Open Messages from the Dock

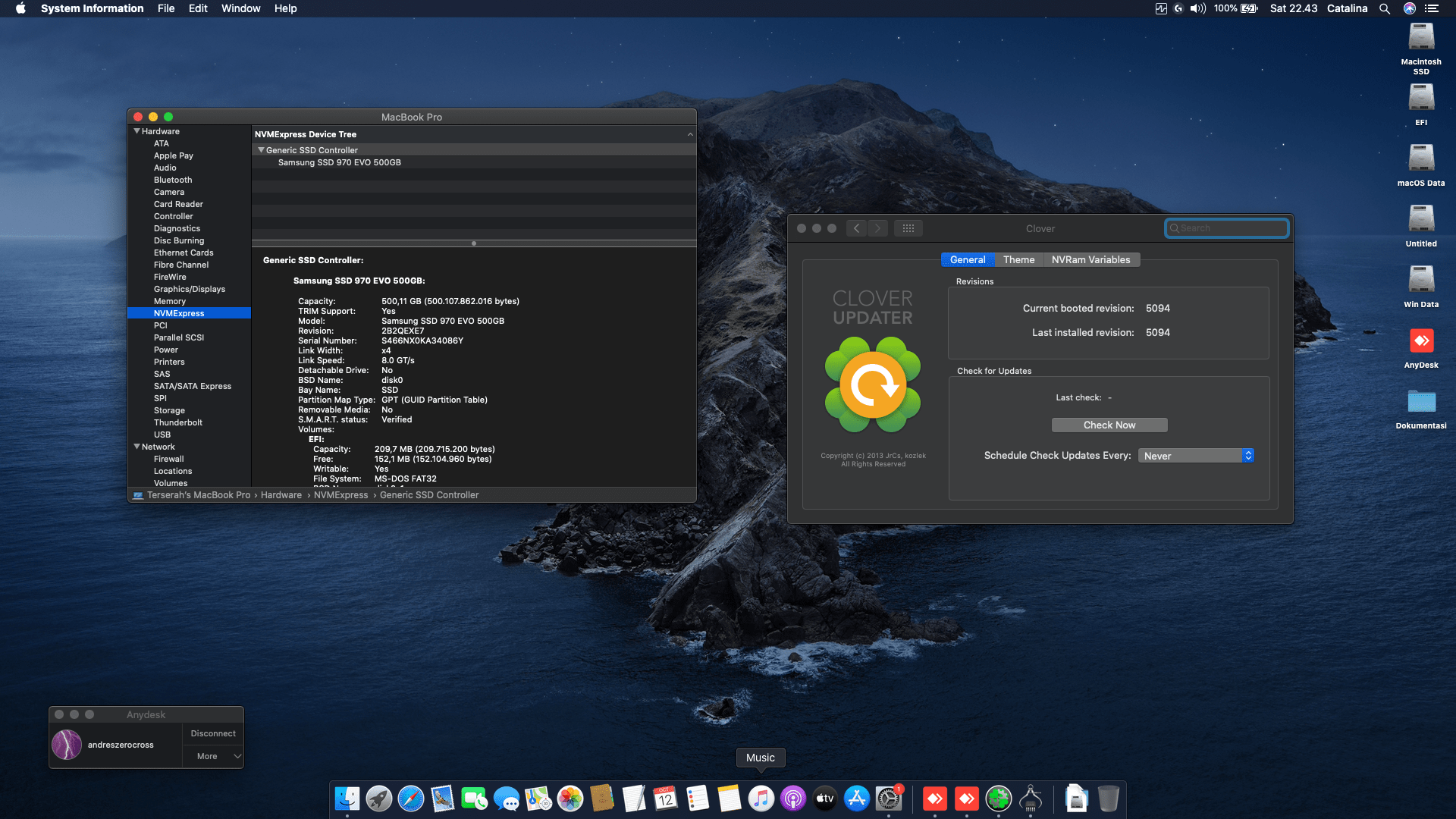(x=507, y=799)
